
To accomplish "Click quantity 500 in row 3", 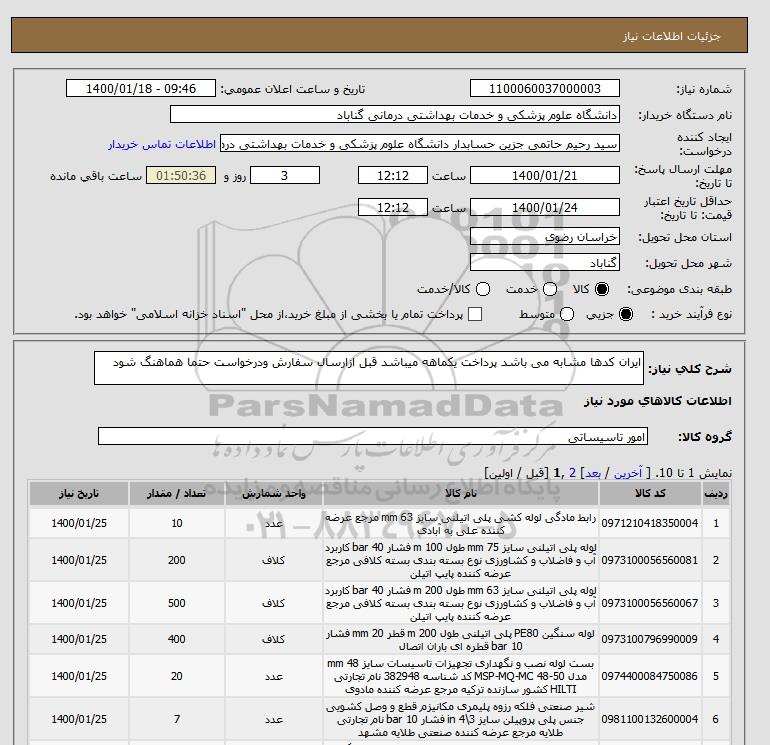I will click(177, 603).
